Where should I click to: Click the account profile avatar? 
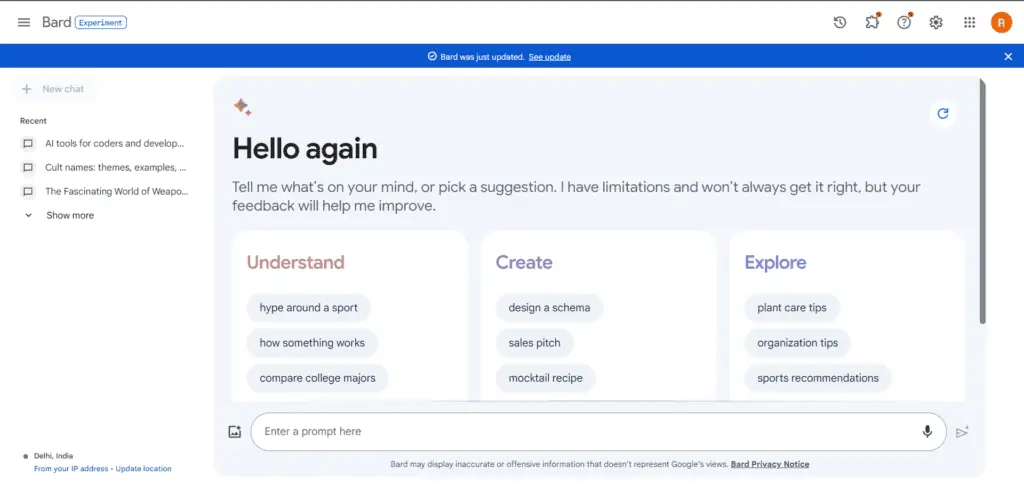[1001, 22]
